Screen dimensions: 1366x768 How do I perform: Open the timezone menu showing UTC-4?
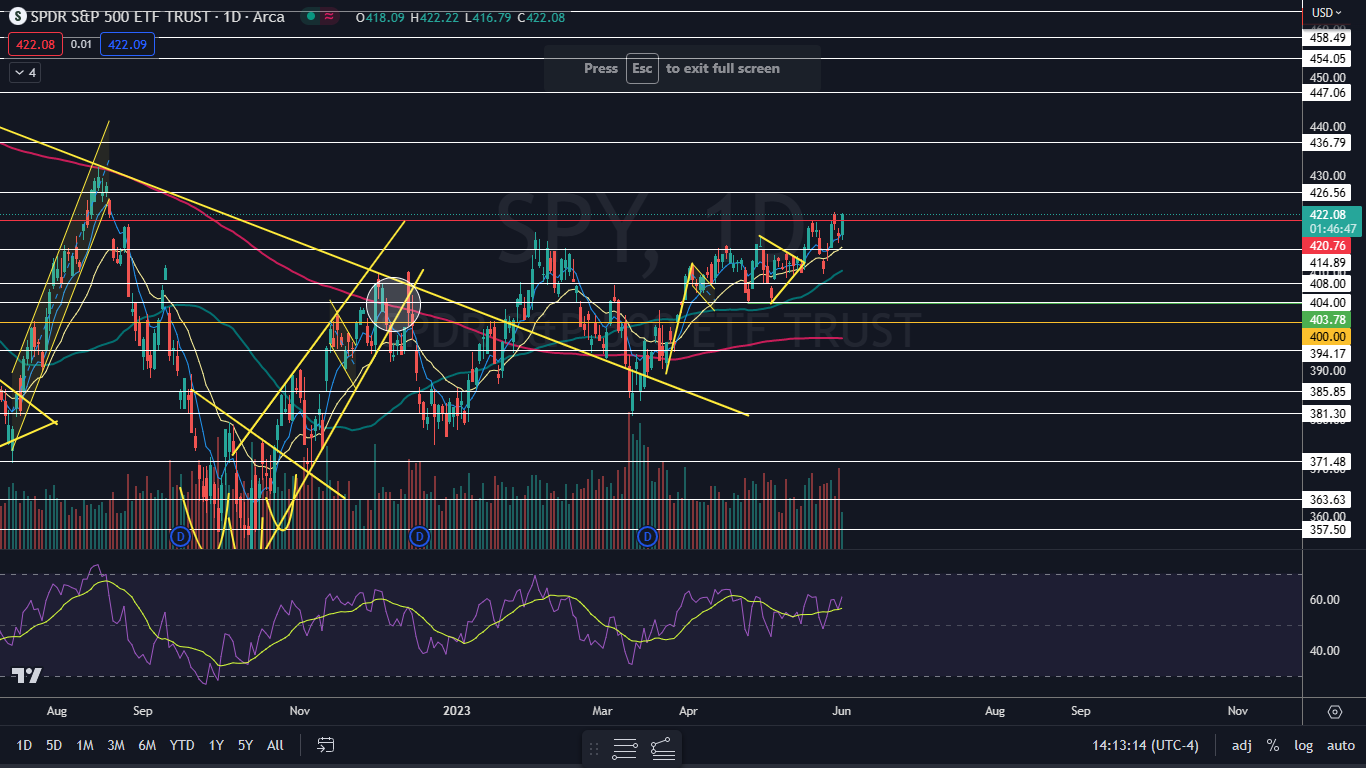(1146, 745)
